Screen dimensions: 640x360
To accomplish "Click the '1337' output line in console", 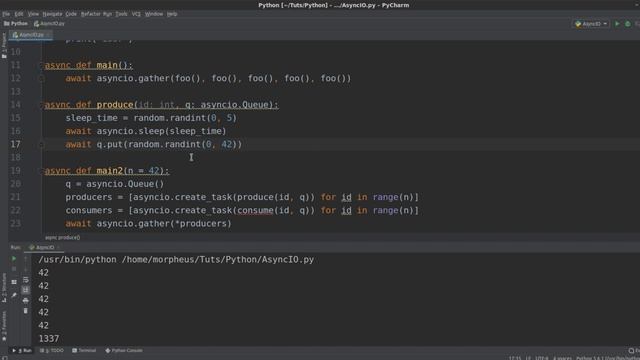I will point(49,339).
